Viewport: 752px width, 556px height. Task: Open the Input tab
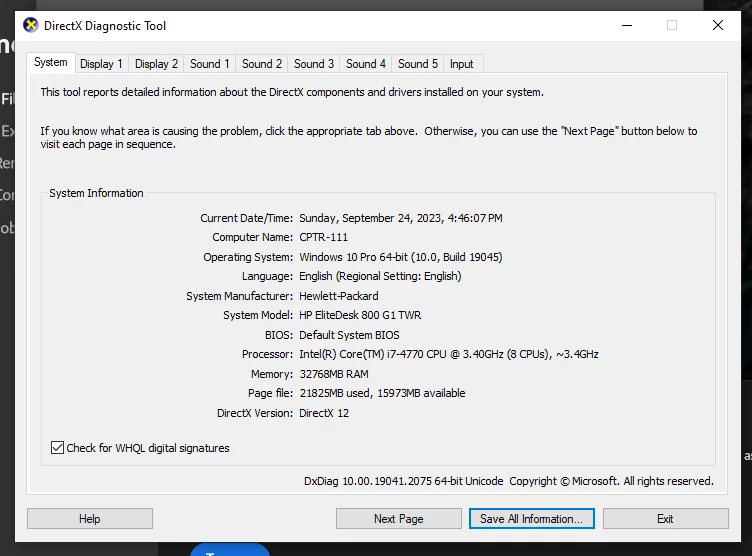[x=461, y=64]
